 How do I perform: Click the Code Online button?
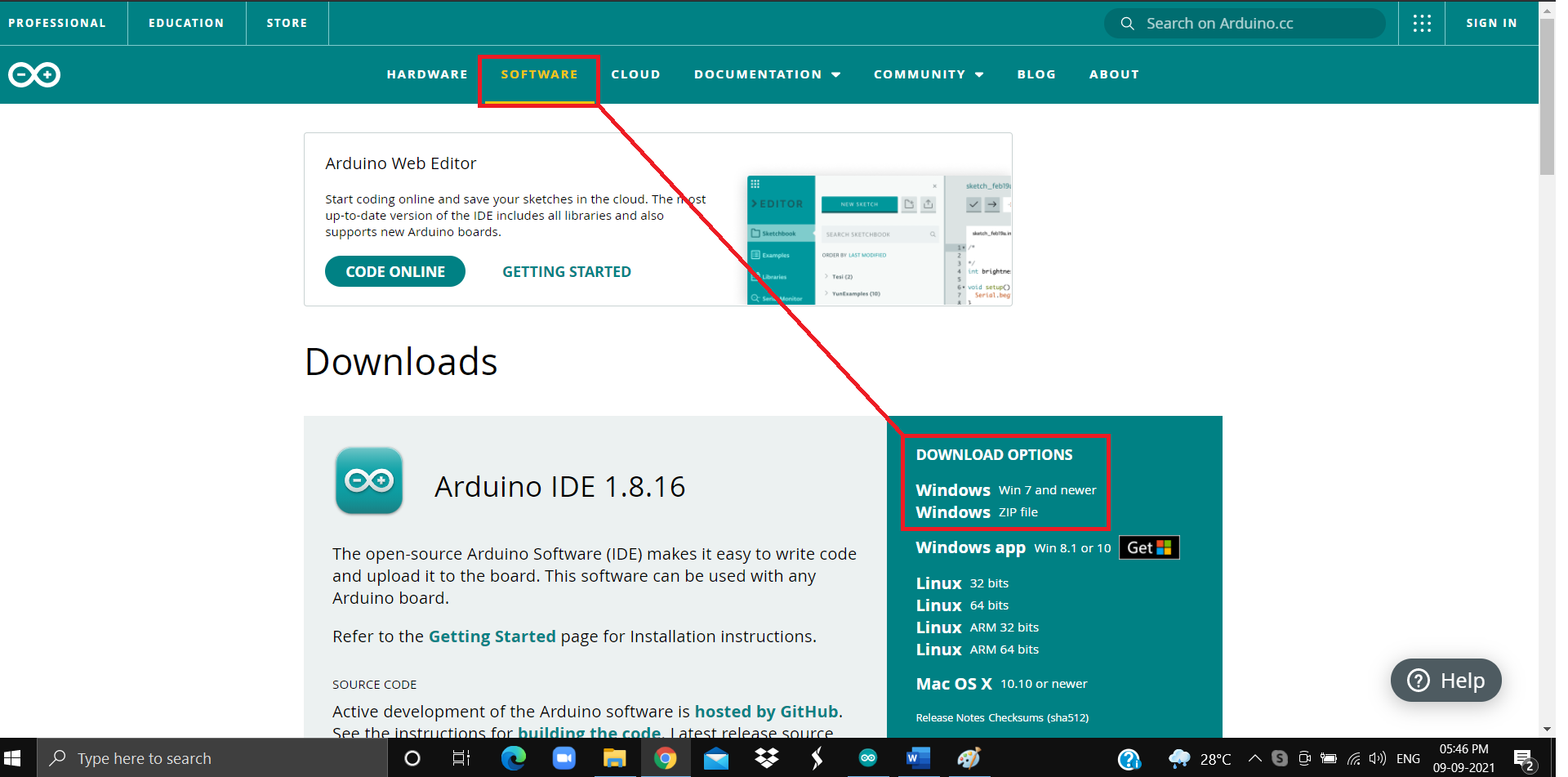(x=395, y=271)
